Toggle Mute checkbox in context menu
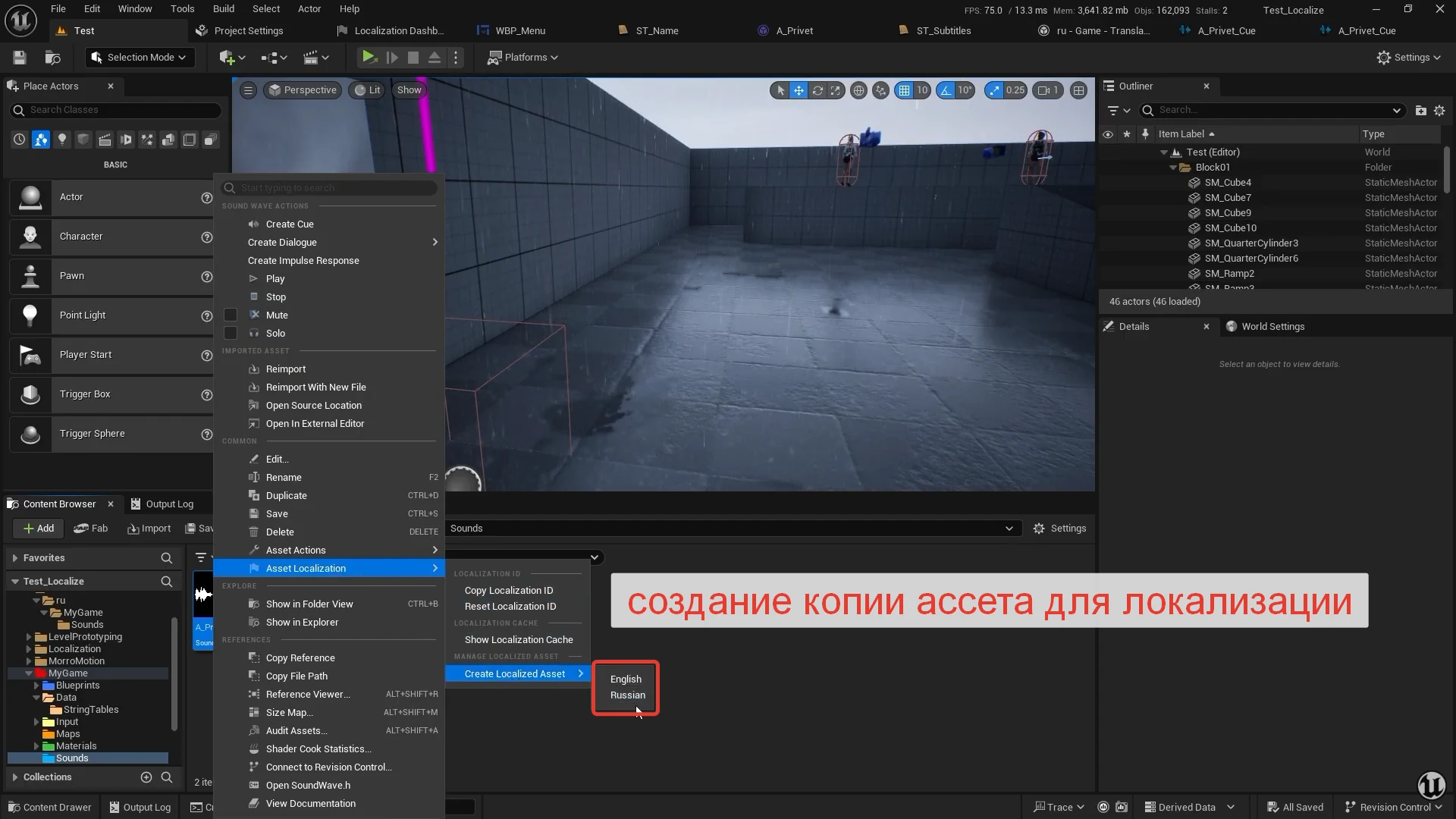 [x=231, y=315]
